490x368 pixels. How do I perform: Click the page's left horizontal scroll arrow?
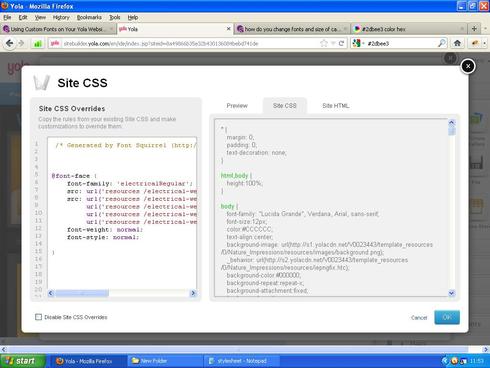(4, 349)
